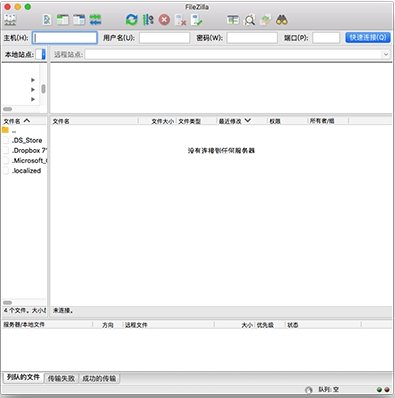
Task: Expand the middle local tree triangle
Action: click(33, 90)
